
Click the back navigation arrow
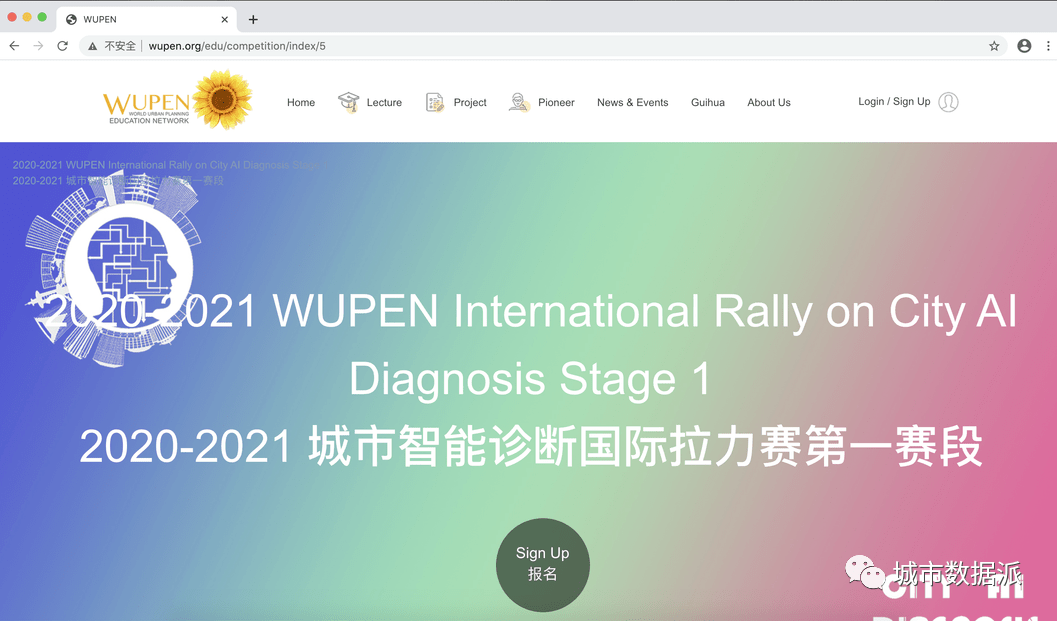pyautogui.click(x=13, y=45)
